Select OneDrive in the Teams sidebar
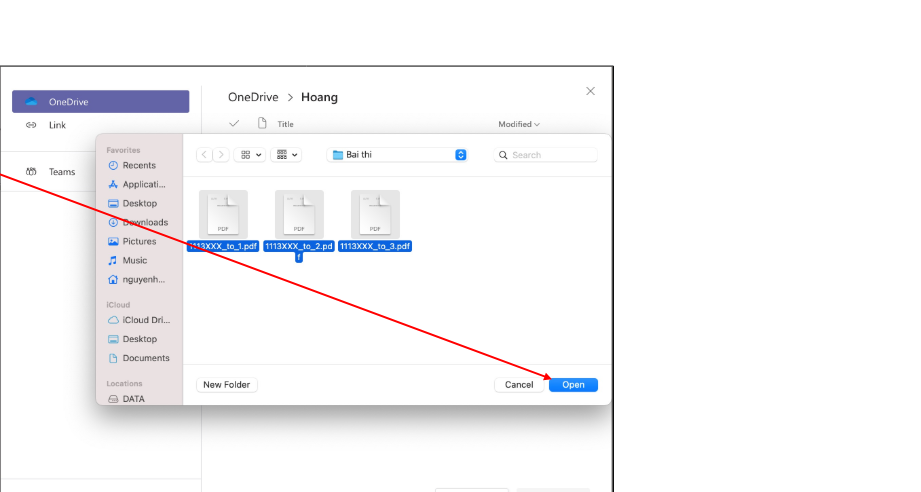This screenshot has width=921, height=492. pos(100,102)
